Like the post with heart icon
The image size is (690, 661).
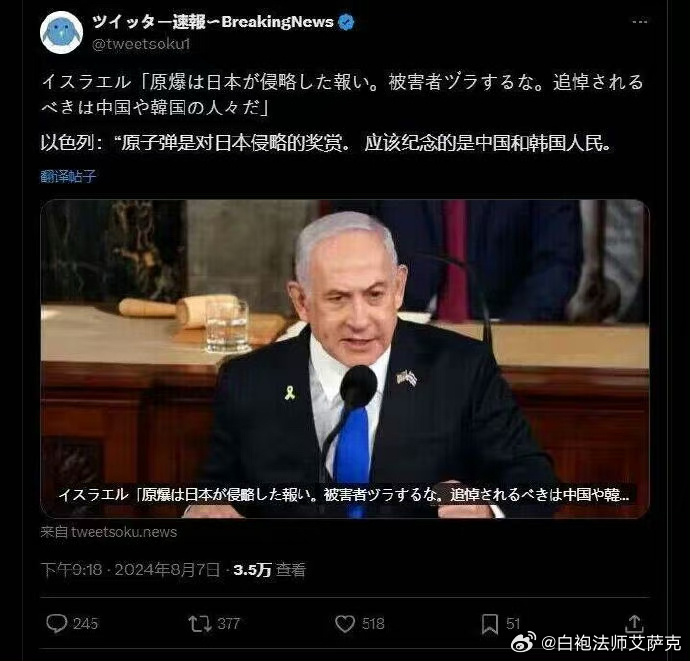point(345,624)
